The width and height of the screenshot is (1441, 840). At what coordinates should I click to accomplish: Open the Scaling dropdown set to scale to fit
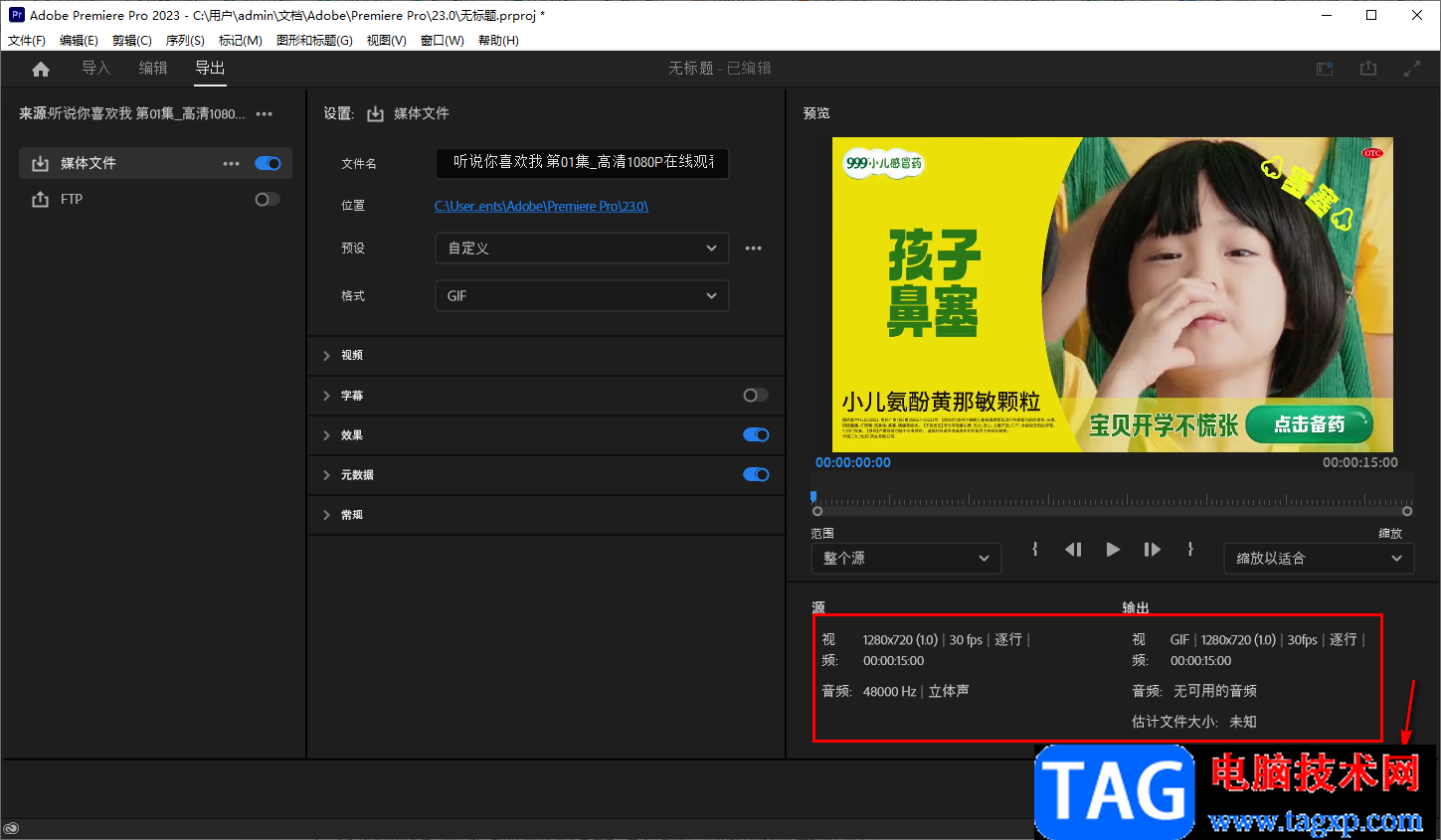pos(1319,559)
